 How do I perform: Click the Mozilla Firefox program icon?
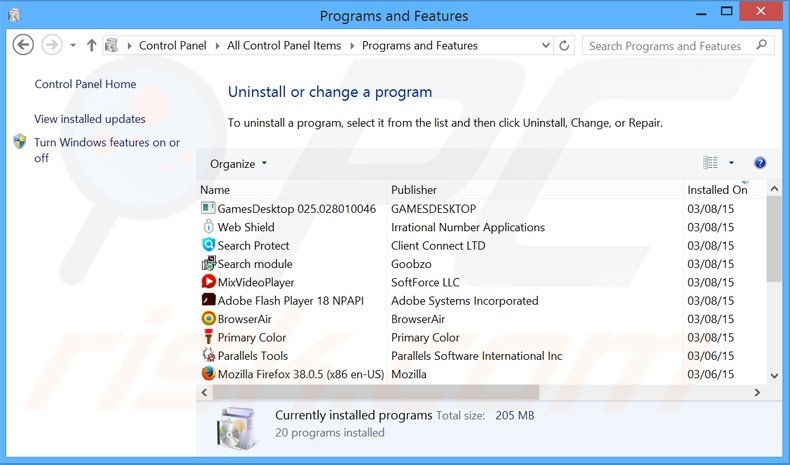pyautogui.click(x=208, y=374)
